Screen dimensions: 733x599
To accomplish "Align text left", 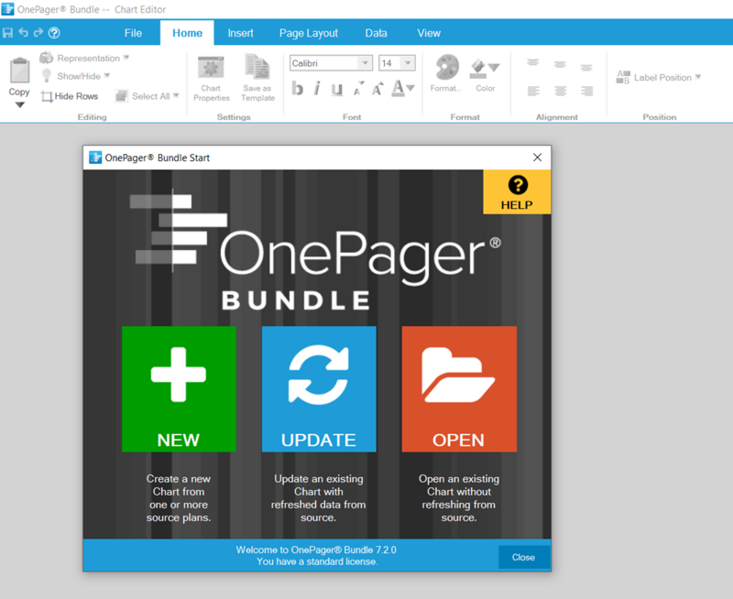I will pos(533,91).
